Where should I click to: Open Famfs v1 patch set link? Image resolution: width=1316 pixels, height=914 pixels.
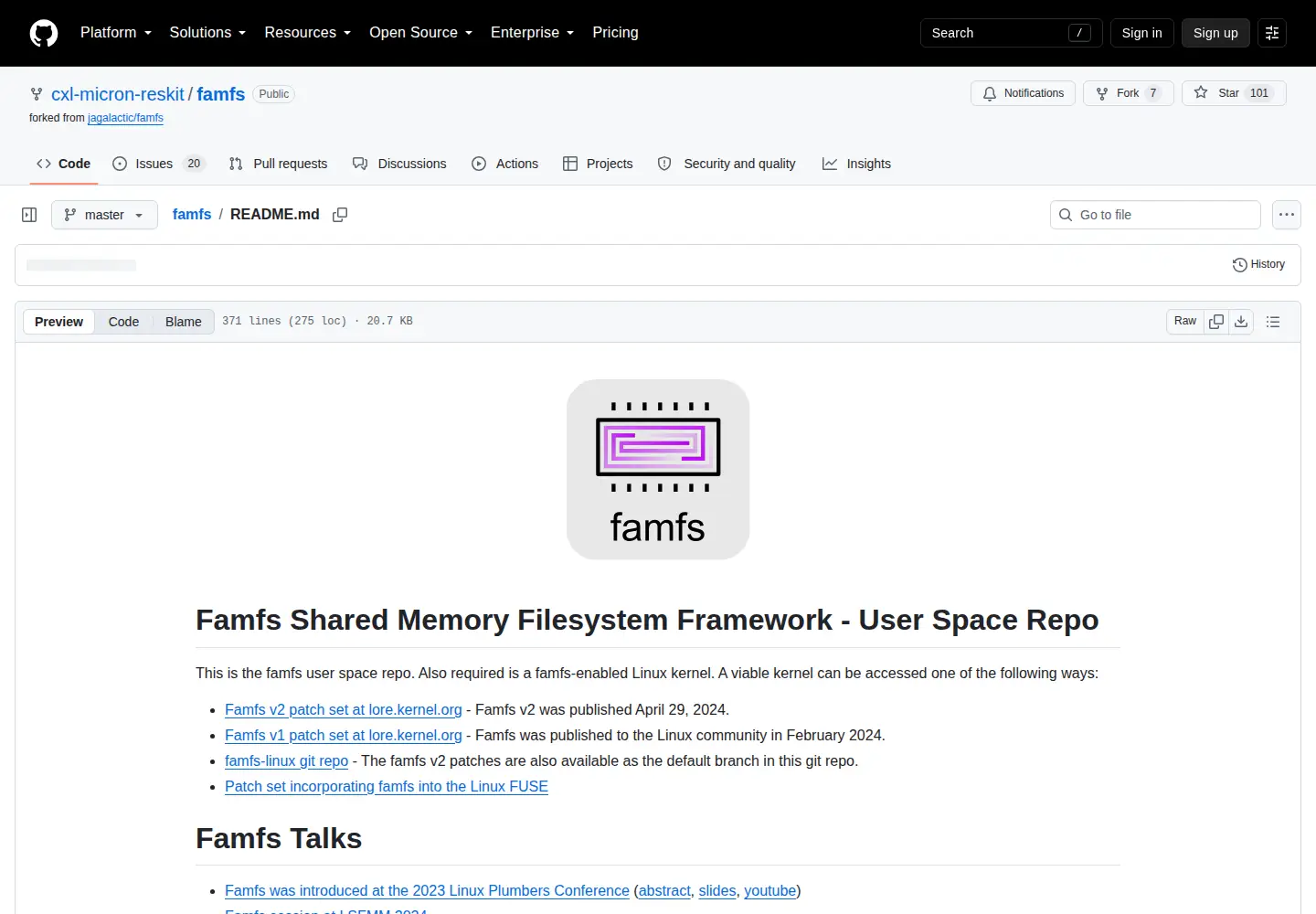click(344, 735)
